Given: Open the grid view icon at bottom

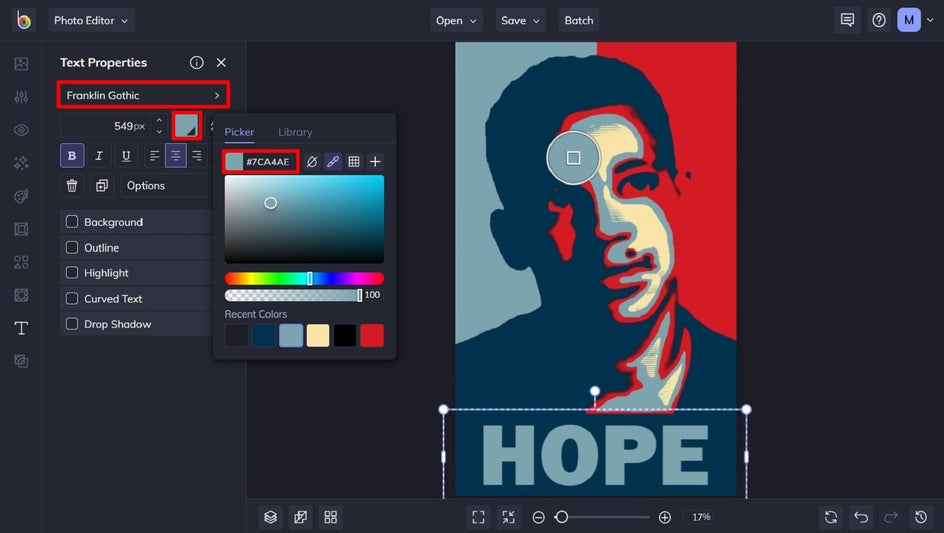Looking at the screenshot, I should (331, 517).
